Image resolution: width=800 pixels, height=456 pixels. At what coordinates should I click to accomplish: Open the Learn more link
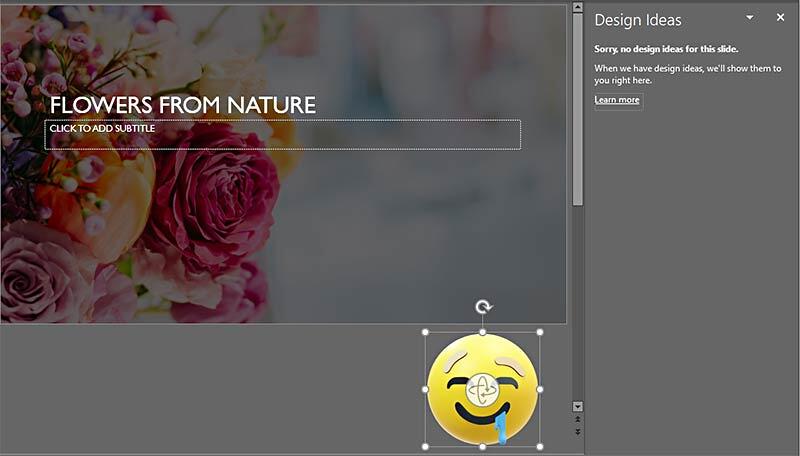[617, 100]
